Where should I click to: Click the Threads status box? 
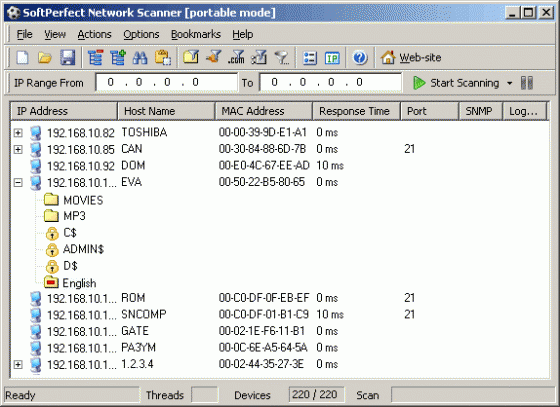205,395
